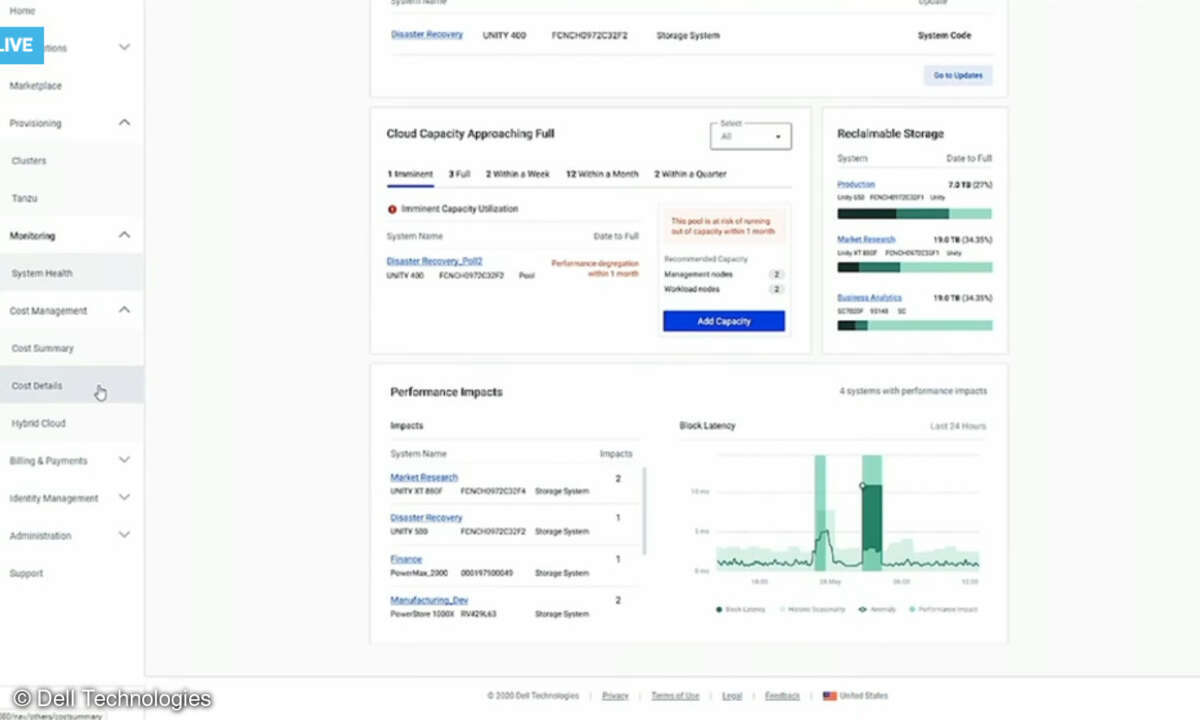Click the 'Performance degradation within 1 month' text
Screen dimensions: 1200x720
pyautogui.click(x=595, y=268)
